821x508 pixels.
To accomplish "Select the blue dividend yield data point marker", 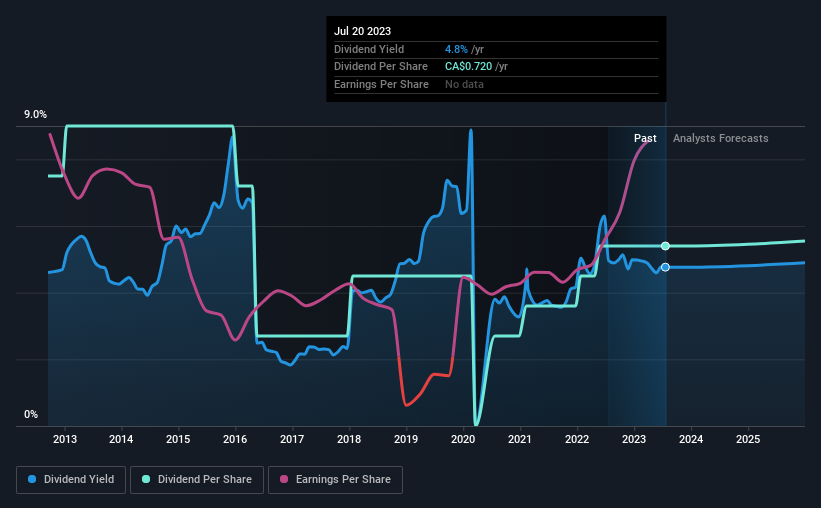I will pos(665,268).
